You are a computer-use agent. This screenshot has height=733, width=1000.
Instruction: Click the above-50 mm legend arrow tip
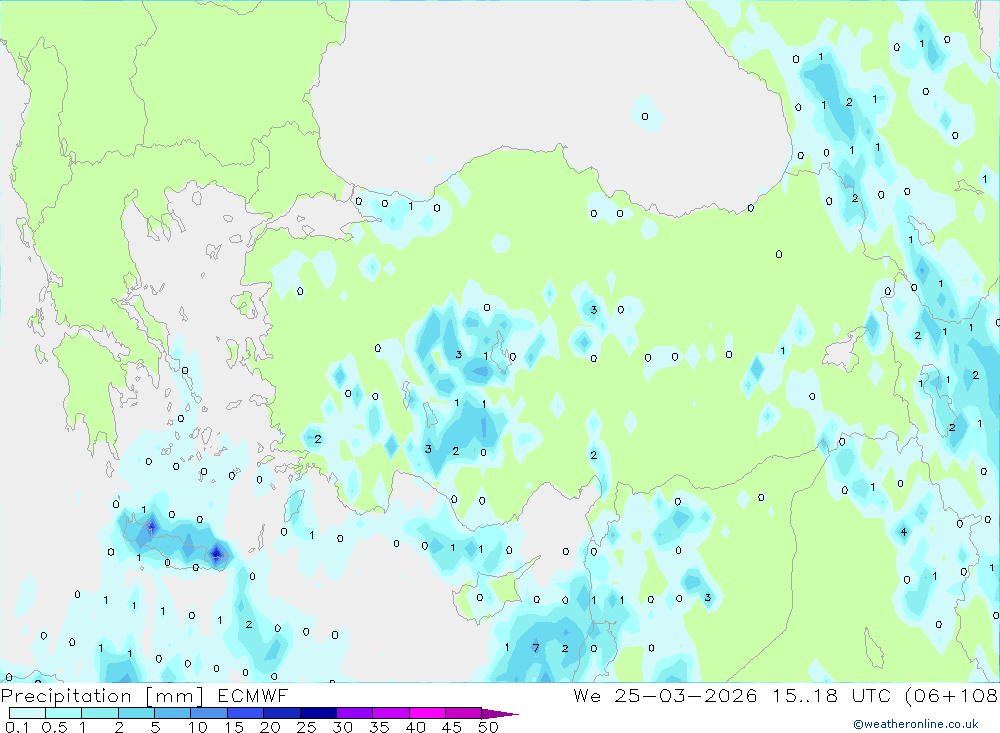[x=501, y=714]
